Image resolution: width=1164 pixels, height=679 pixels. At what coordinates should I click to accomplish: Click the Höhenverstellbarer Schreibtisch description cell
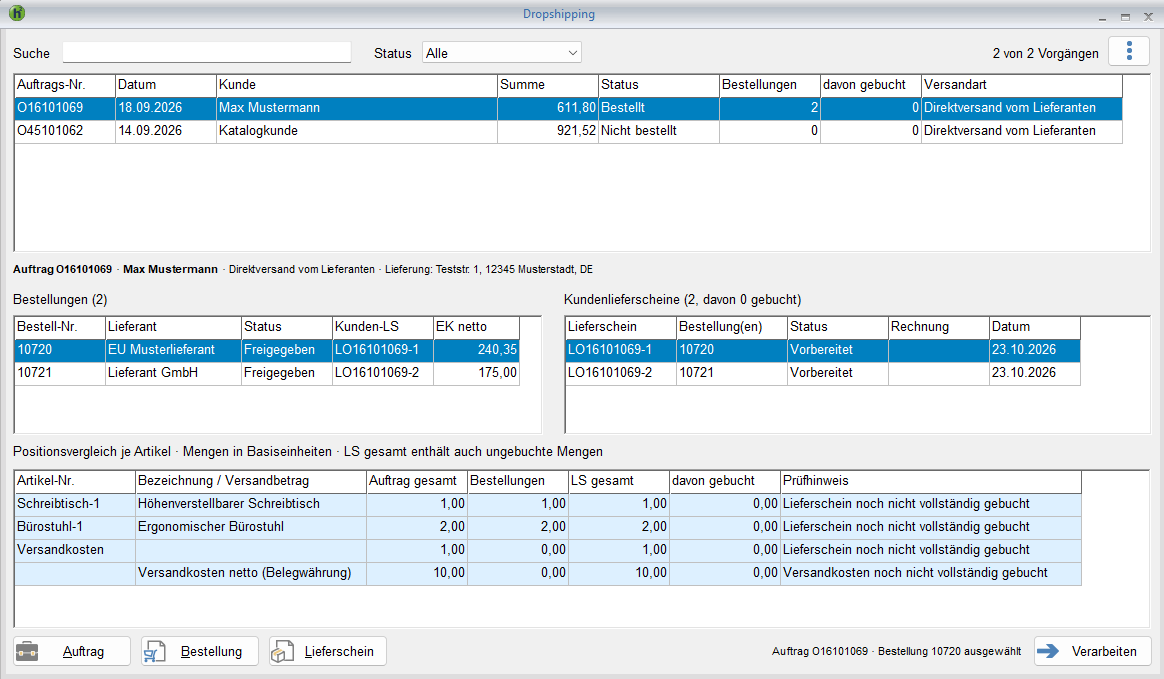tap(251, 504)
